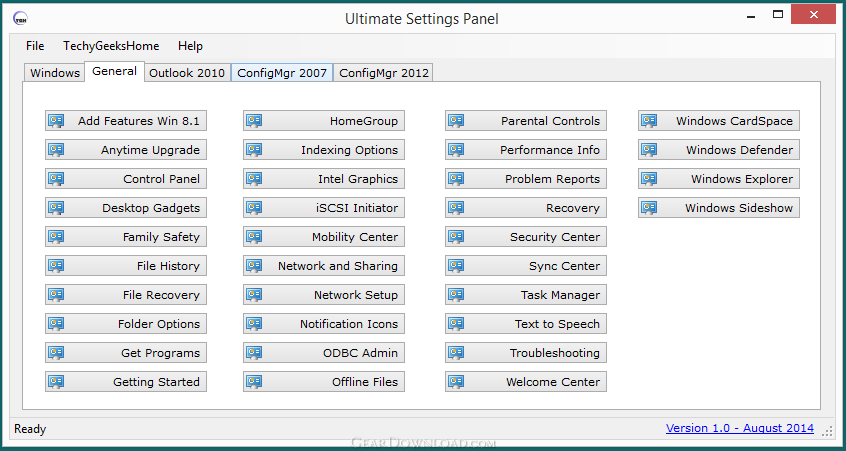Select the General tab
846x451 pixels.
click(114, 71)
